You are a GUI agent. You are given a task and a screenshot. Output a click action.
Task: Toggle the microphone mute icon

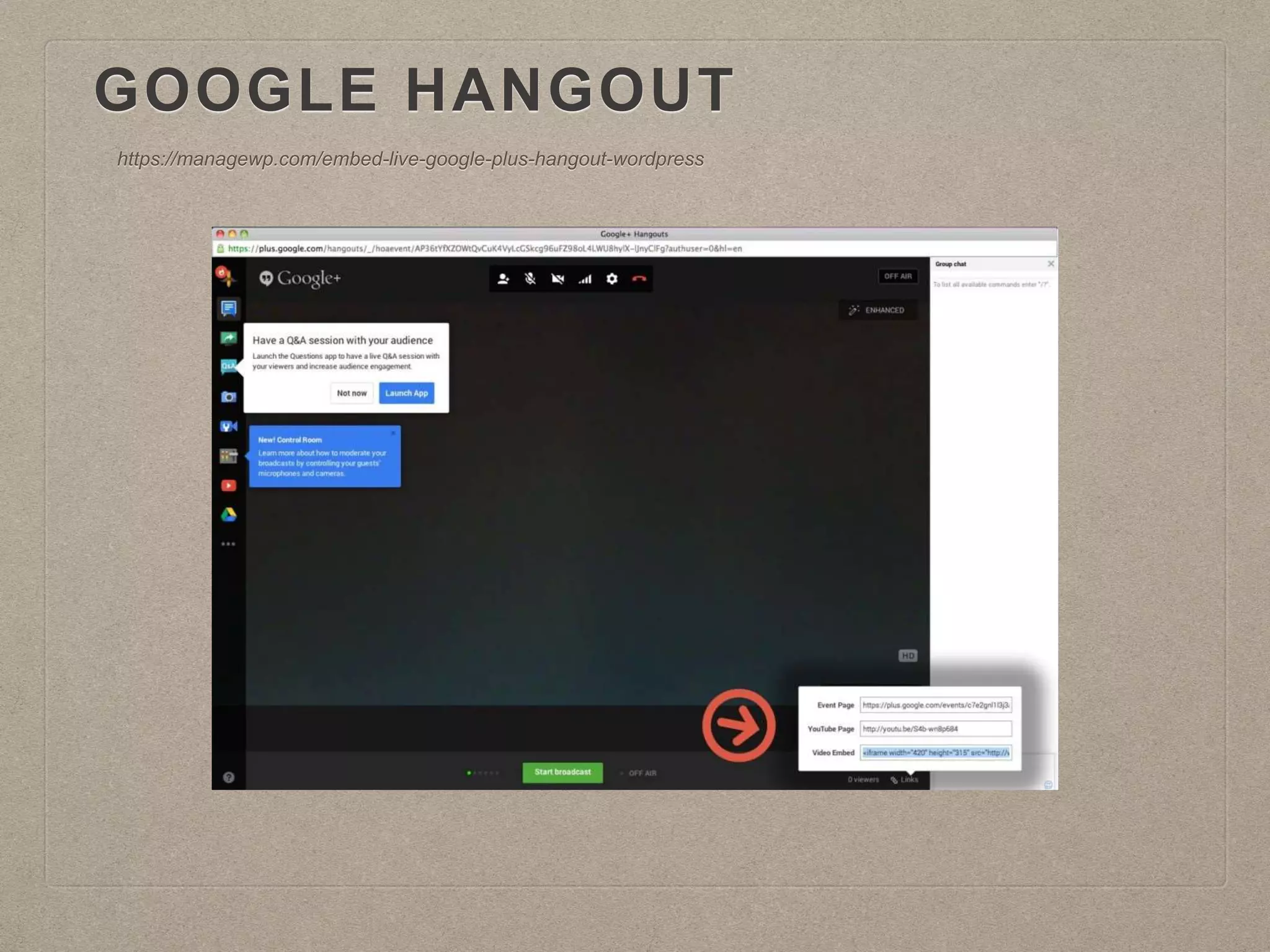coord(530,279)
